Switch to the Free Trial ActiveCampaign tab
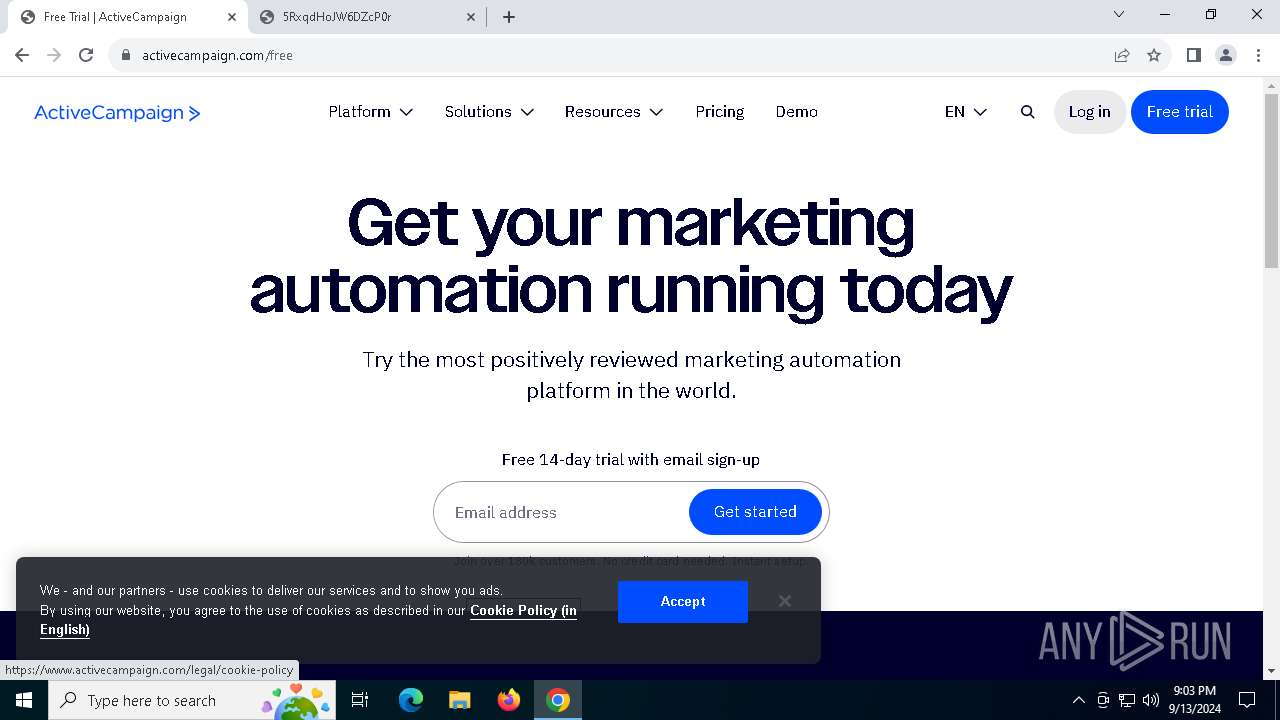This screenshot has width=1280, height=720. pos(125,17)
